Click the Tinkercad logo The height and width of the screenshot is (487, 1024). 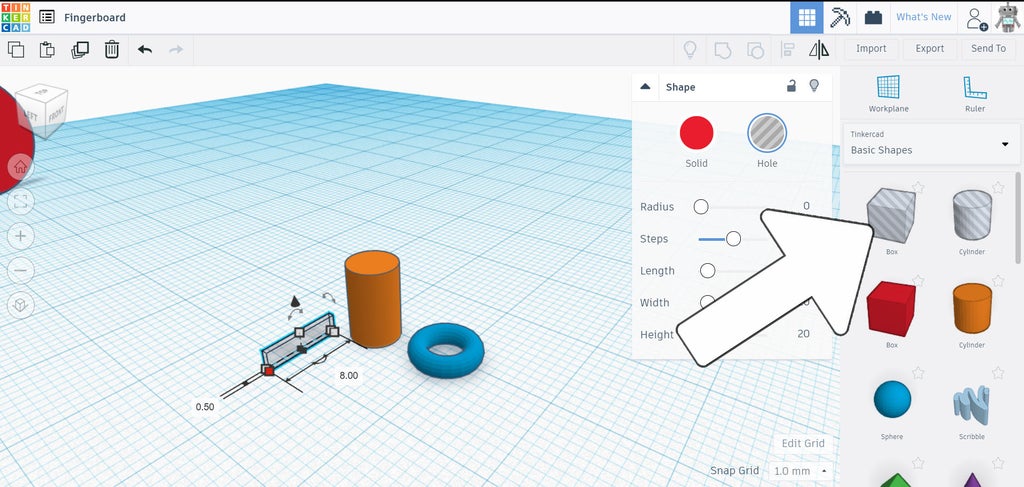(x=16, y=17)
